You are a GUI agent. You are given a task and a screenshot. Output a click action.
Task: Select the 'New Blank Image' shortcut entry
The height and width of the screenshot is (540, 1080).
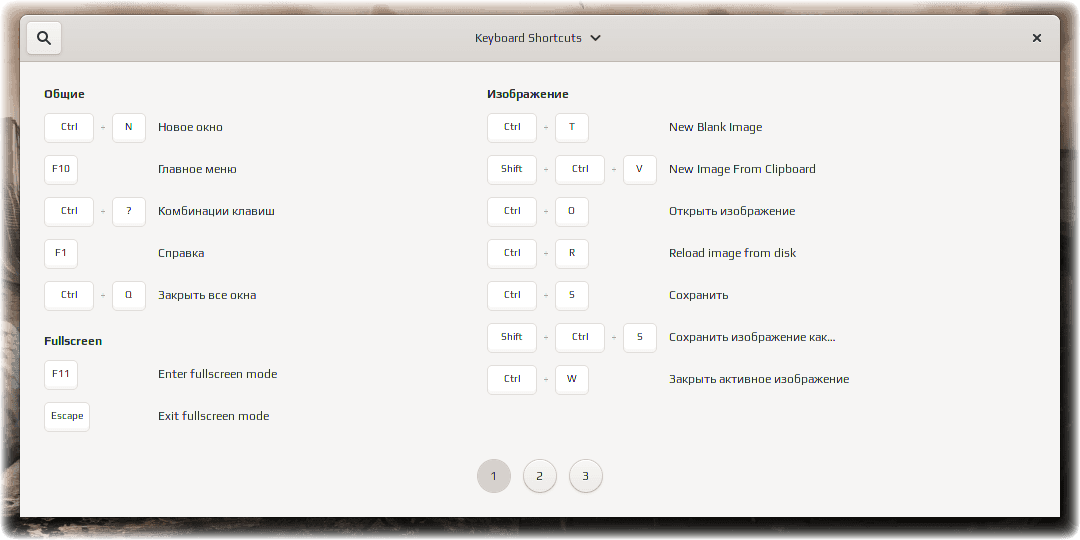pos(716,127)
